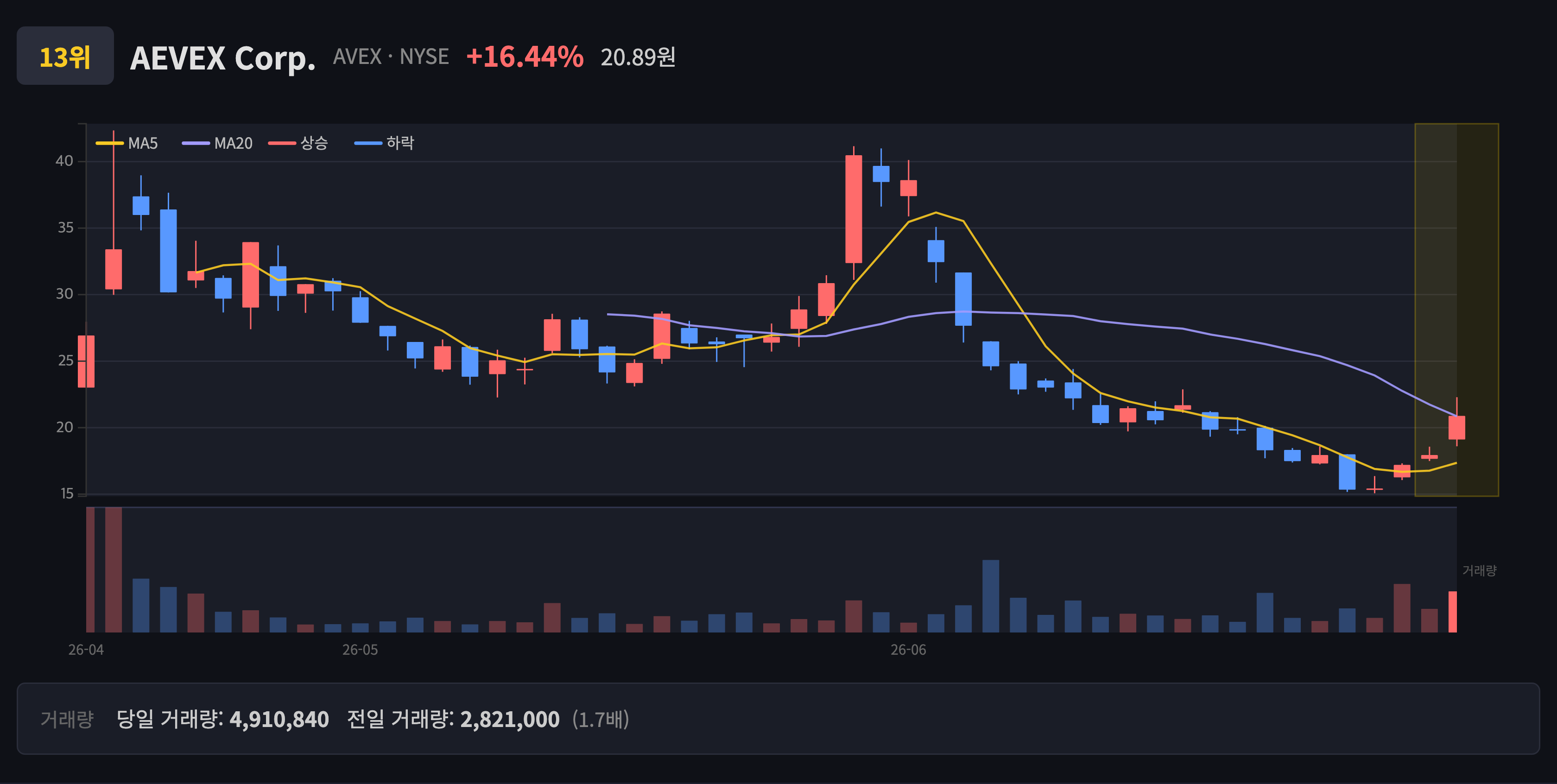Viewport: 1557px width, 784px height.
Task: Click the 거래량 label beside volume chart
Action: click(1480, 570)
